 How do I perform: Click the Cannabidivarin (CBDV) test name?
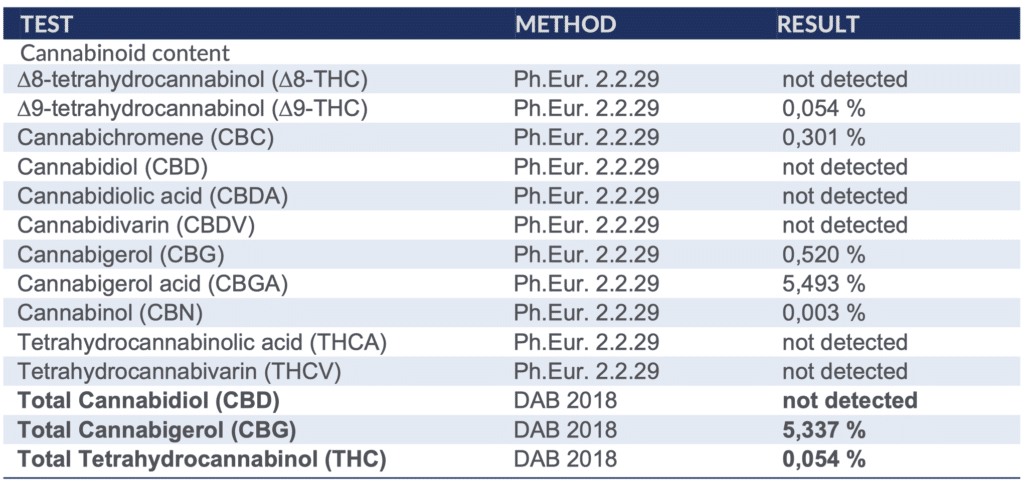[135, 225]
